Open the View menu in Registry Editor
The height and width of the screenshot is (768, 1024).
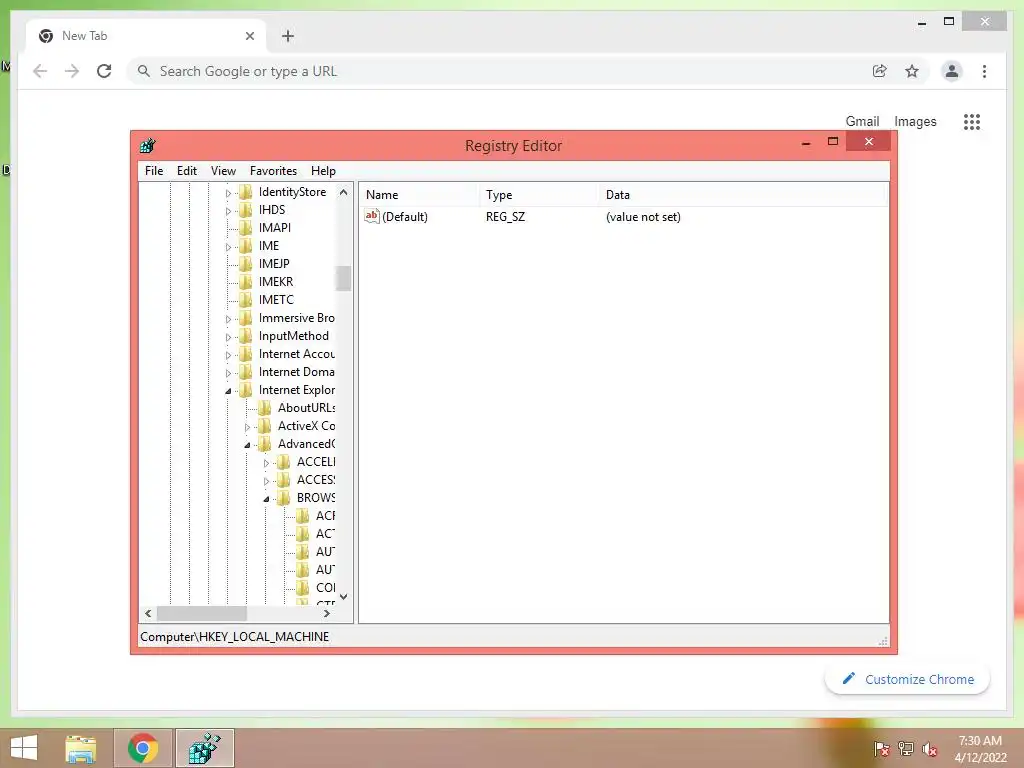click(x=223, y=170)
